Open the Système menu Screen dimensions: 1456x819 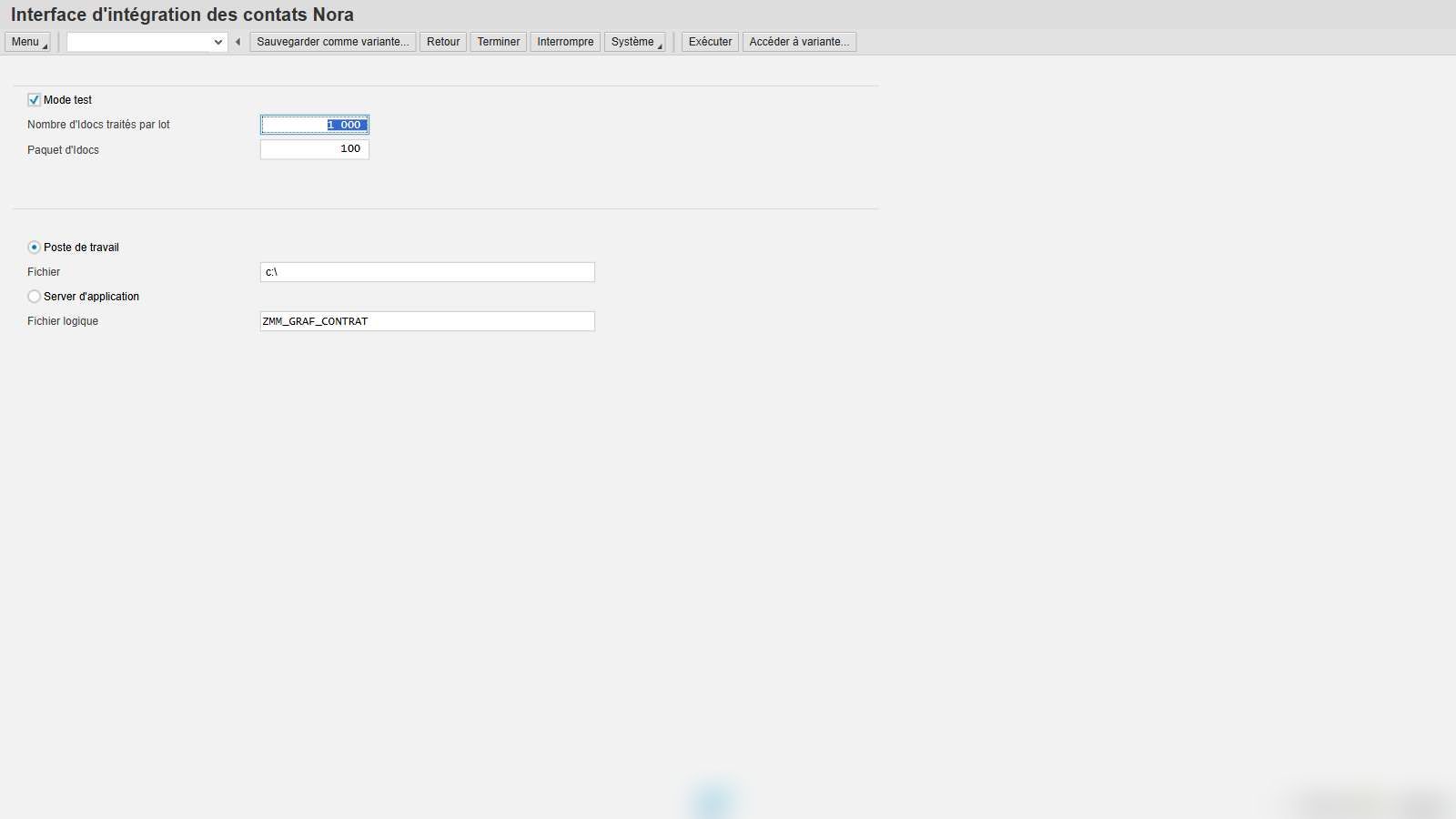click(x=635, y=42)
